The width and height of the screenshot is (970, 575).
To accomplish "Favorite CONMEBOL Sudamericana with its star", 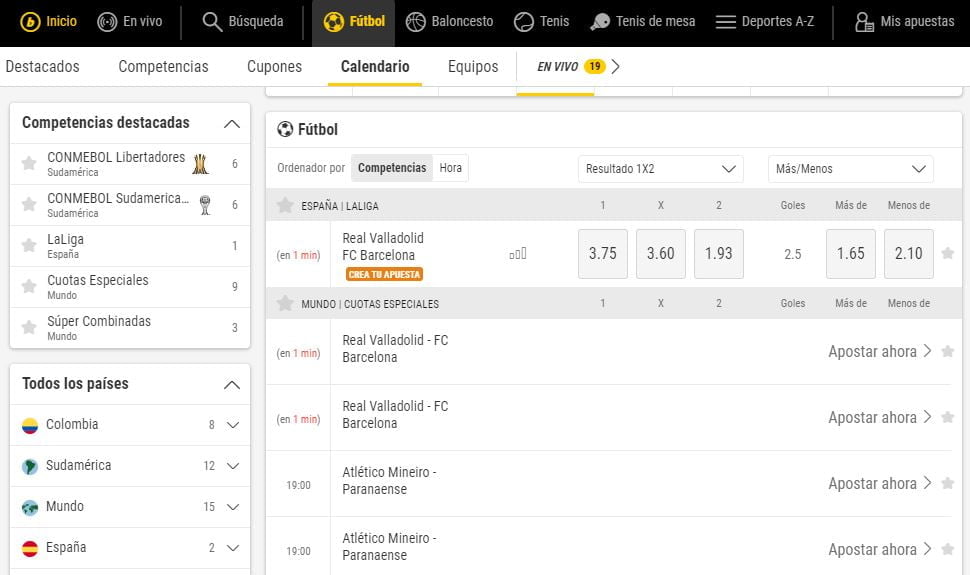I will 28,204.
